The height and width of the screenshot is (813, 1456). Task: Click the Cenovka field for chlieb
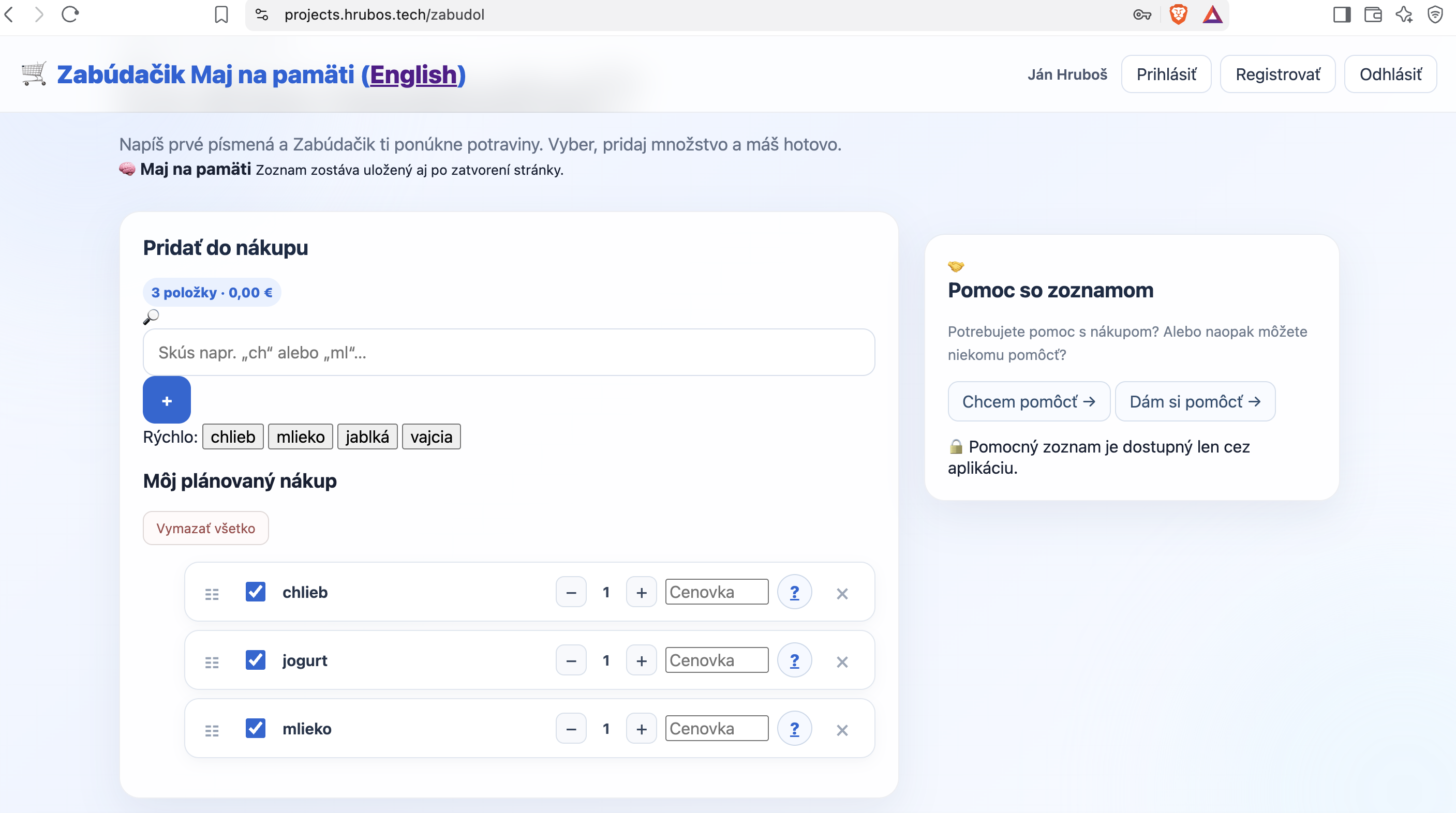[717, 592]
